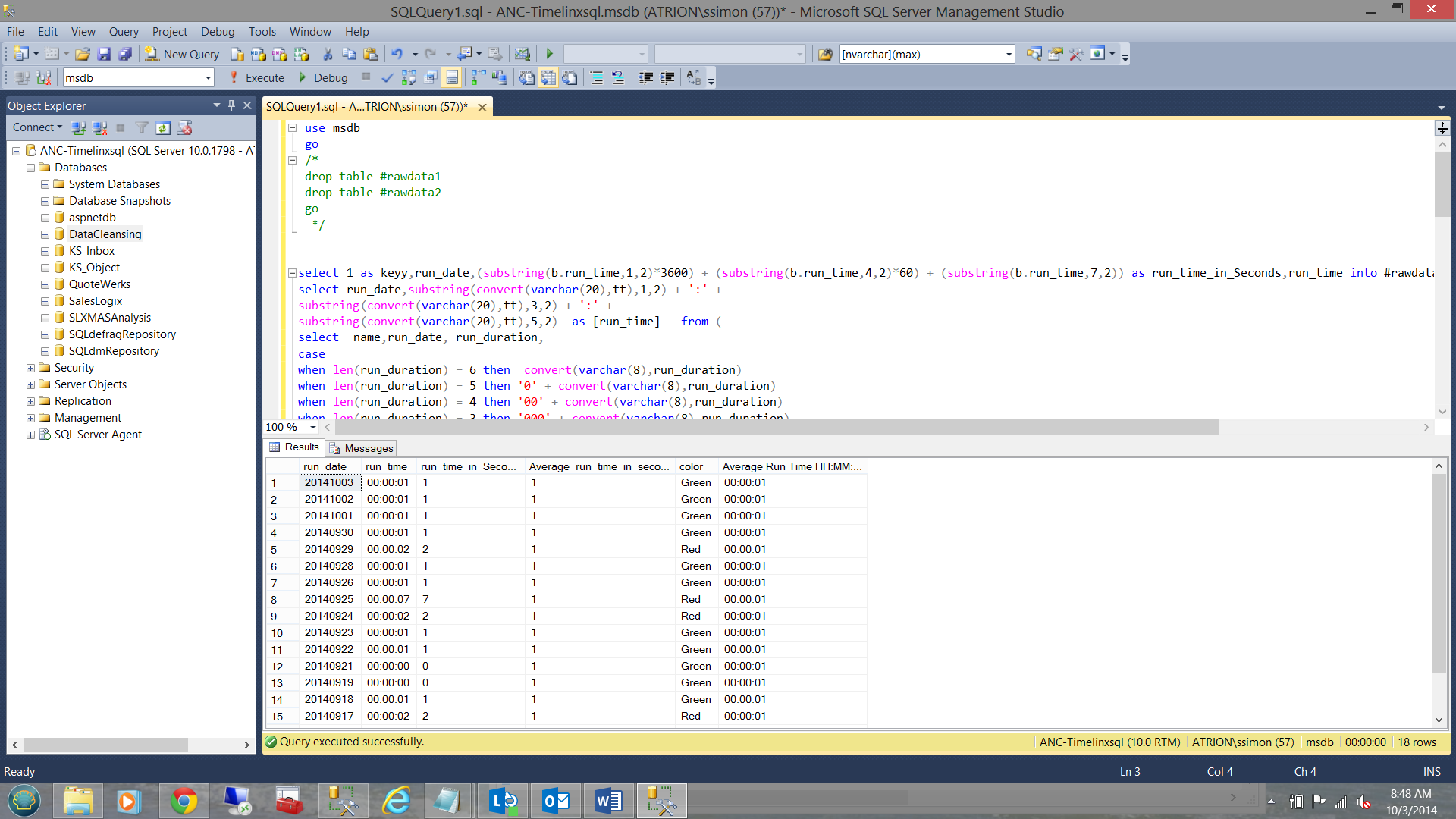Toggle Results to Text output mode
The height and width of the screenshot is (819, 1456).
(x=527, y=77)
